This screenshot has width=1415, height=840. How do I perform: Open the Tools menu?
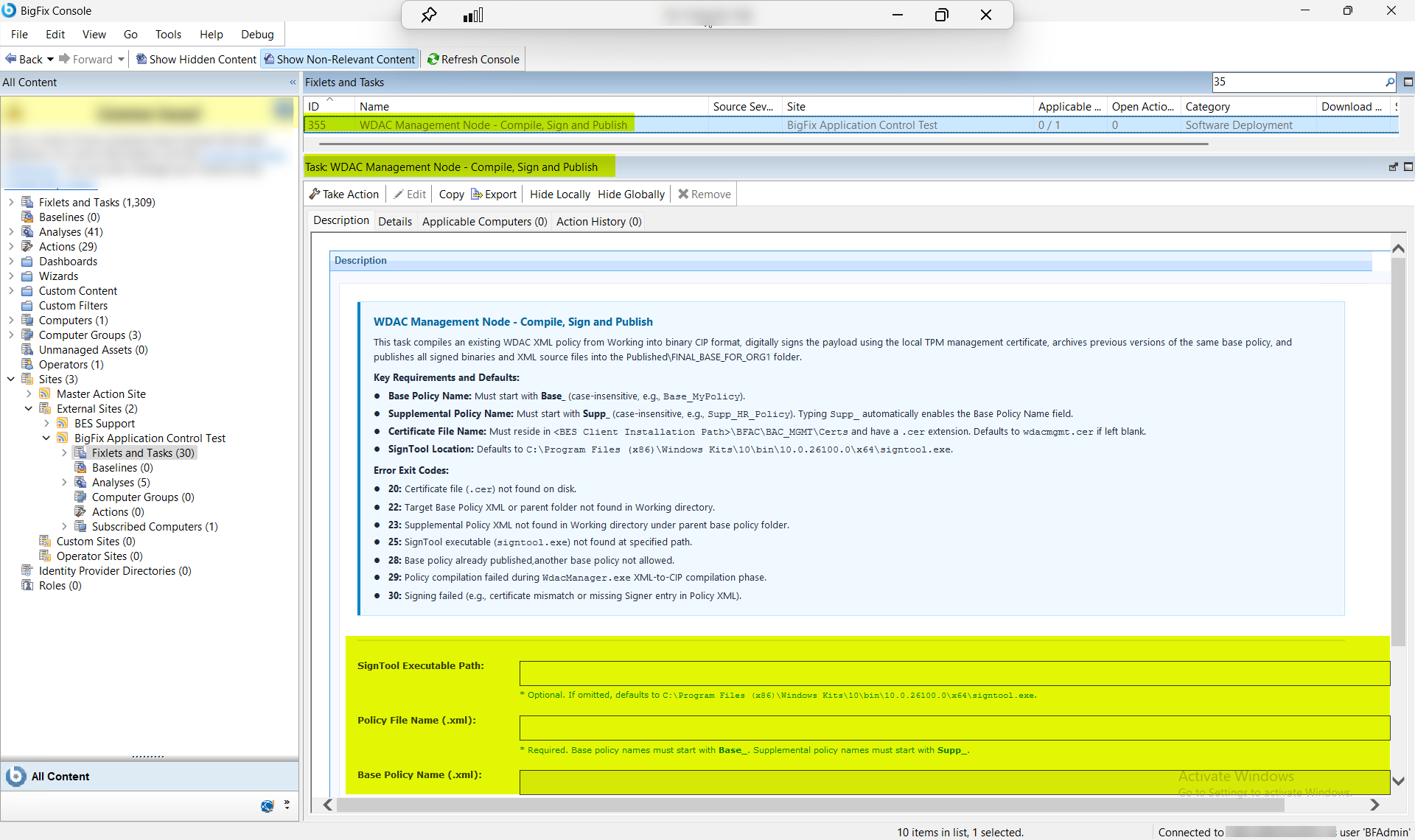click(x=168, y=35)
